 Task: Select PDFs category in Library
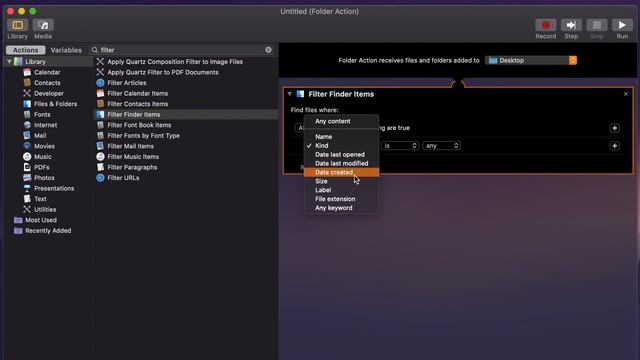click(41, 167)
